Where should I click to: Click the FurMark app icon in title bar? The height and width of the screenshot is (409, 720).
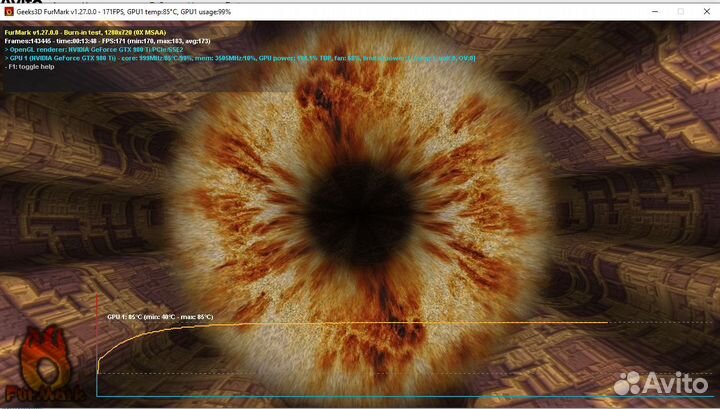[10, 12]
